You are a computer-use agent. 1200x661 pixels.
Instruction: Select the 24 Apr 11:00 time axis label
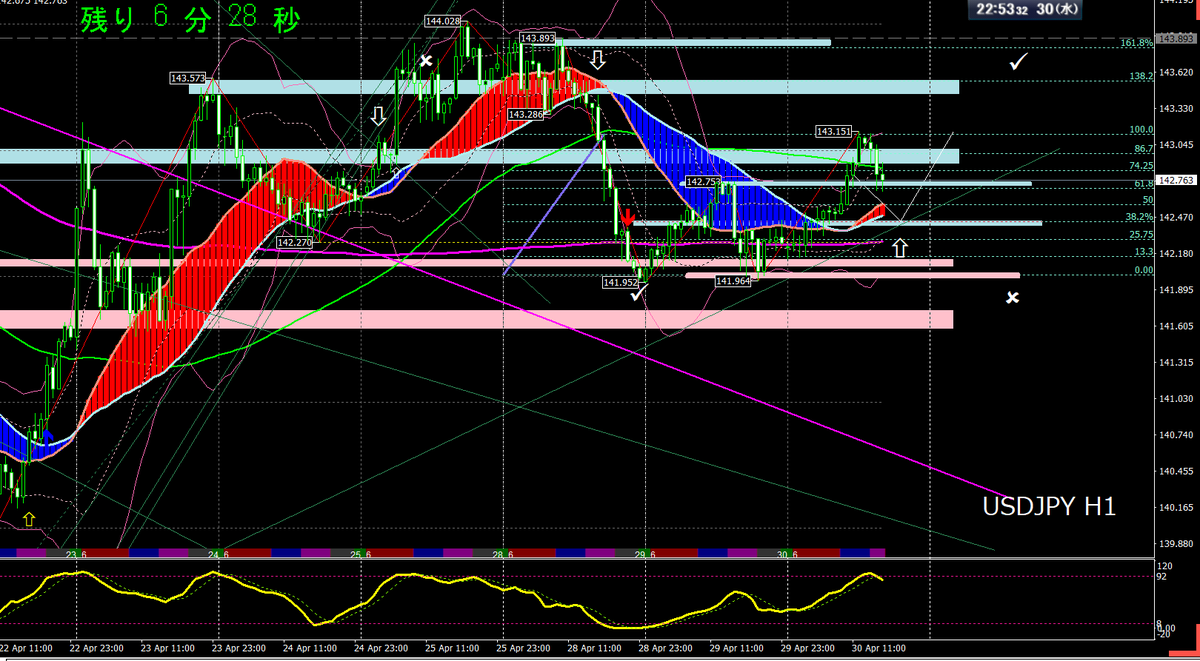click(x=312, y=648)
